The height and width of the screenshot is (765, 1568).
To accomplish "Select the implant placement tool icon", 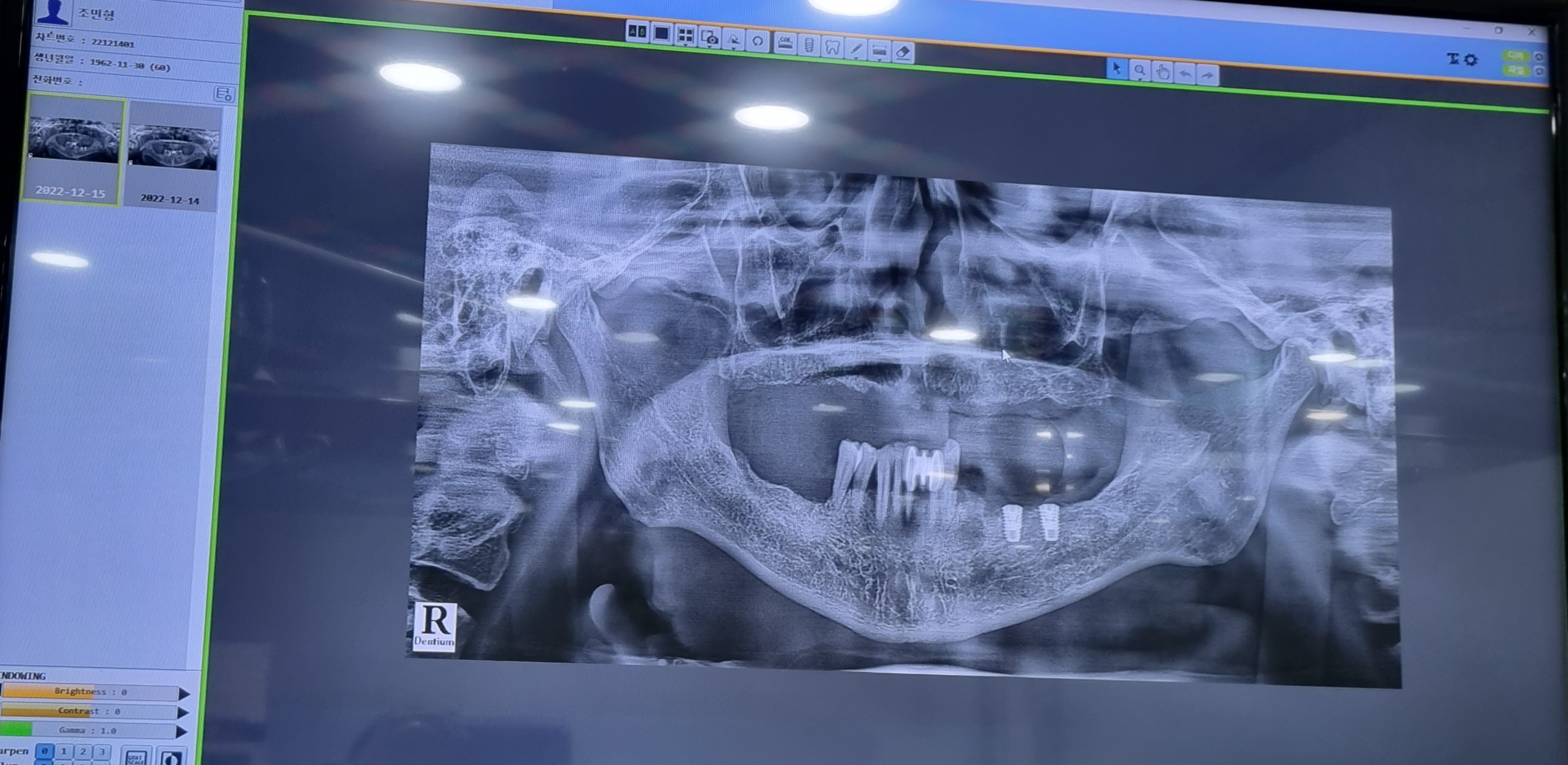I will (809, 45).
